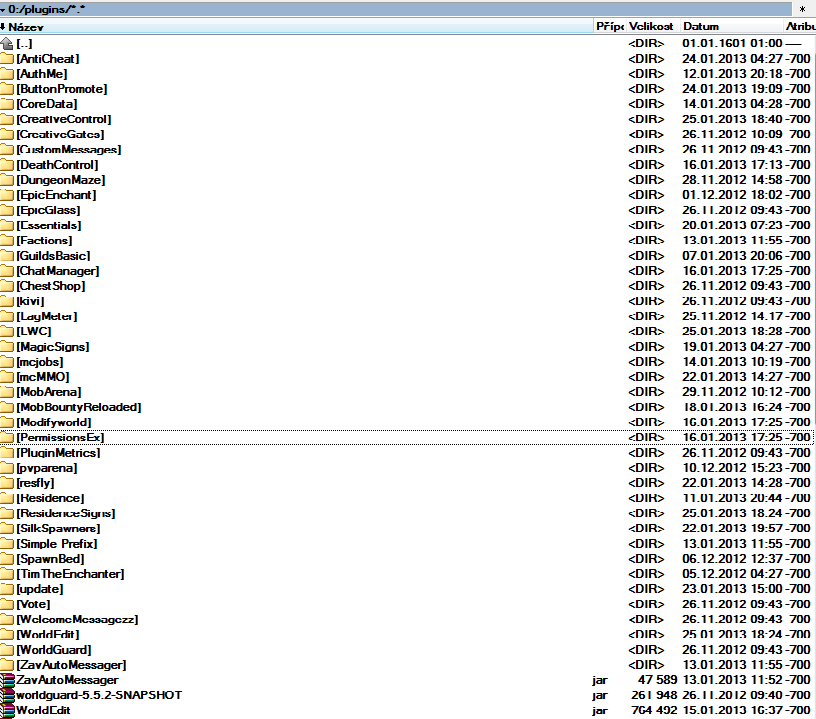
Task: Sort by the Atribu attributes column header
Action: click(800, 27)
